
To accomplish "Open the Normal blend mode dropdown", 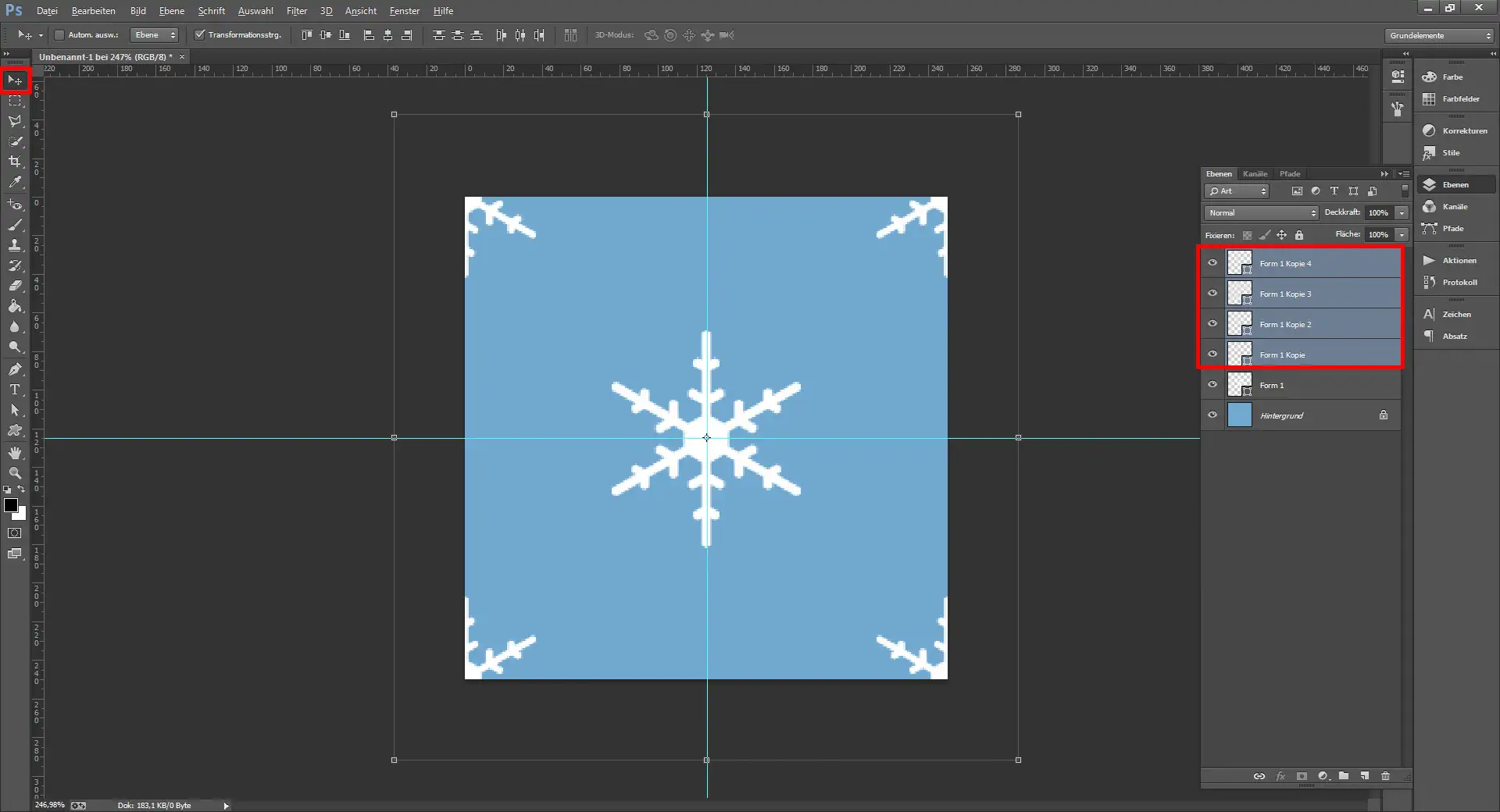I will coord(1259,212).
